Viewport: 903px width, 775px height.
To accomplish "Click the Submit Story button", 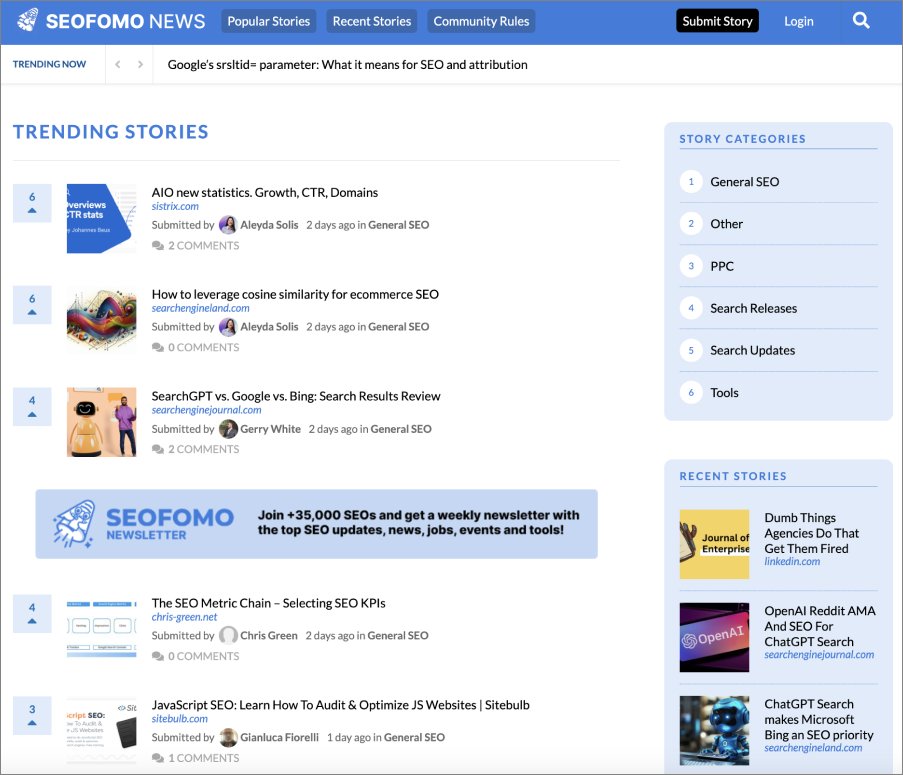I will pos(718,21).
